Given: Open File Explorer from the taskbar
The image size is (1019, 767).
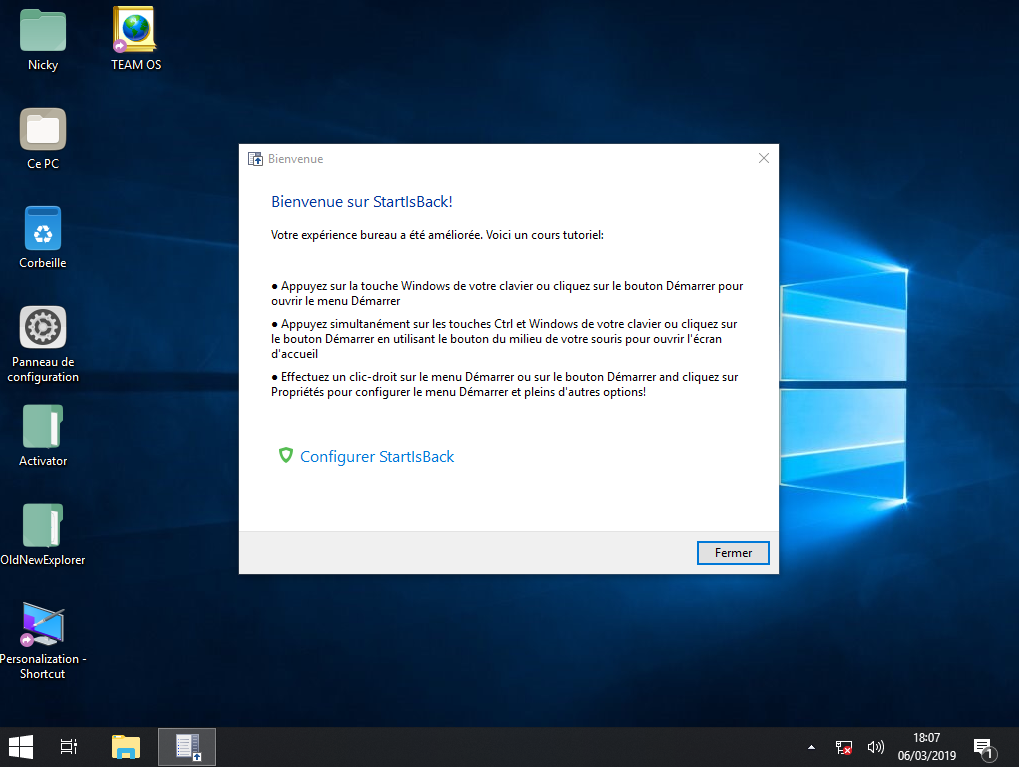Looking at the screenshot, I should tap(126, 747).
